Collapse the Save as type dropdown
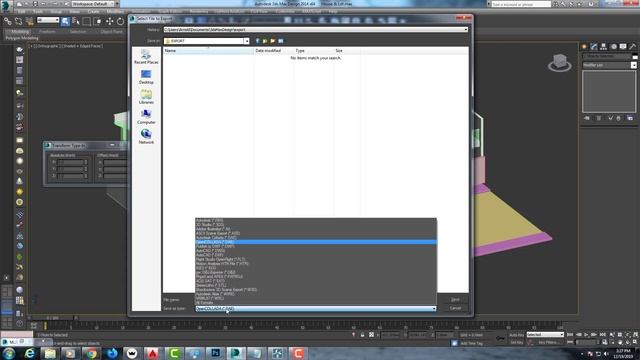640x360 pixels. click(x=433, y=309)
